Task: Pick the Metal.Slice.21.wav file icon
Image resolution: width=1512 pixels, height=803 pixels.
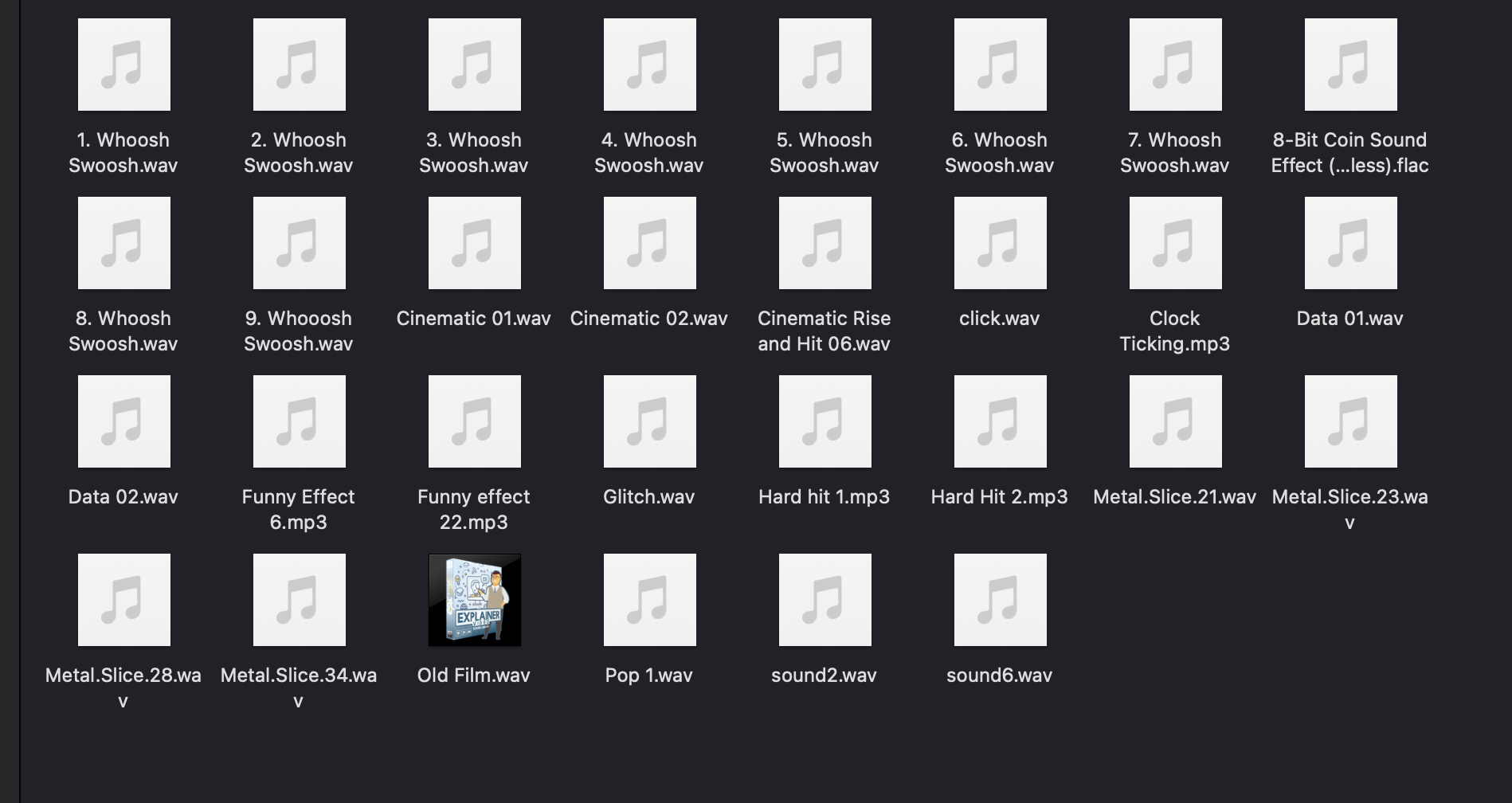Action: tap(1175, 421)
